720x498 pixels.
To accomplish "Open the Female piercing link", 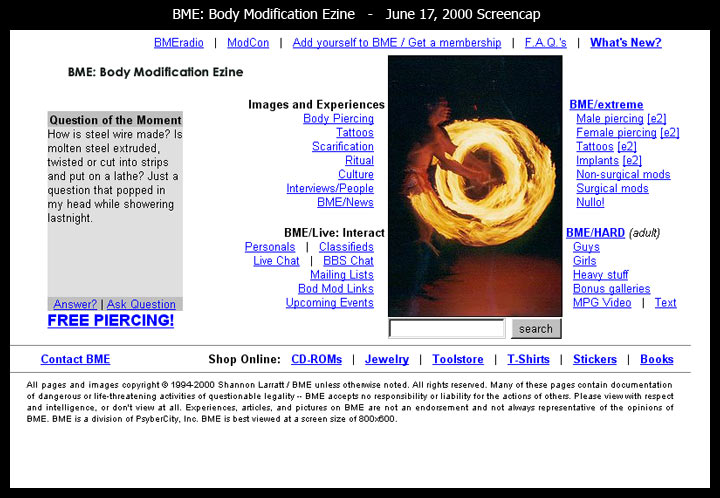I will tap(616, 133).
